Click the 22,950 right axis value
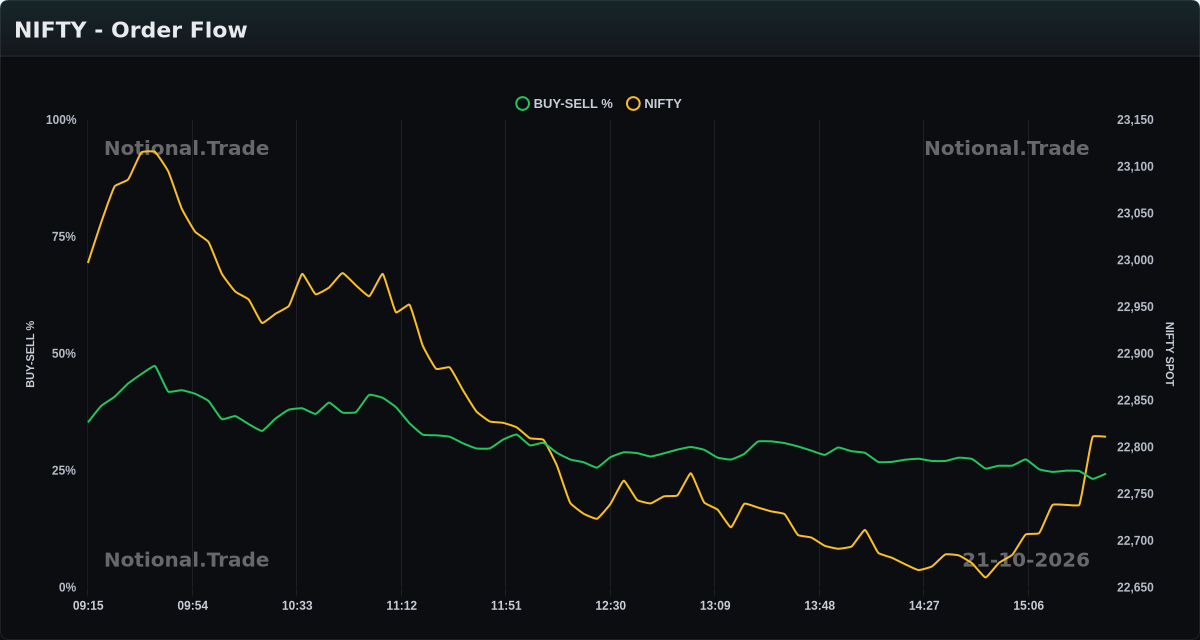The image size is (1200, 640). coord(1135,307)
